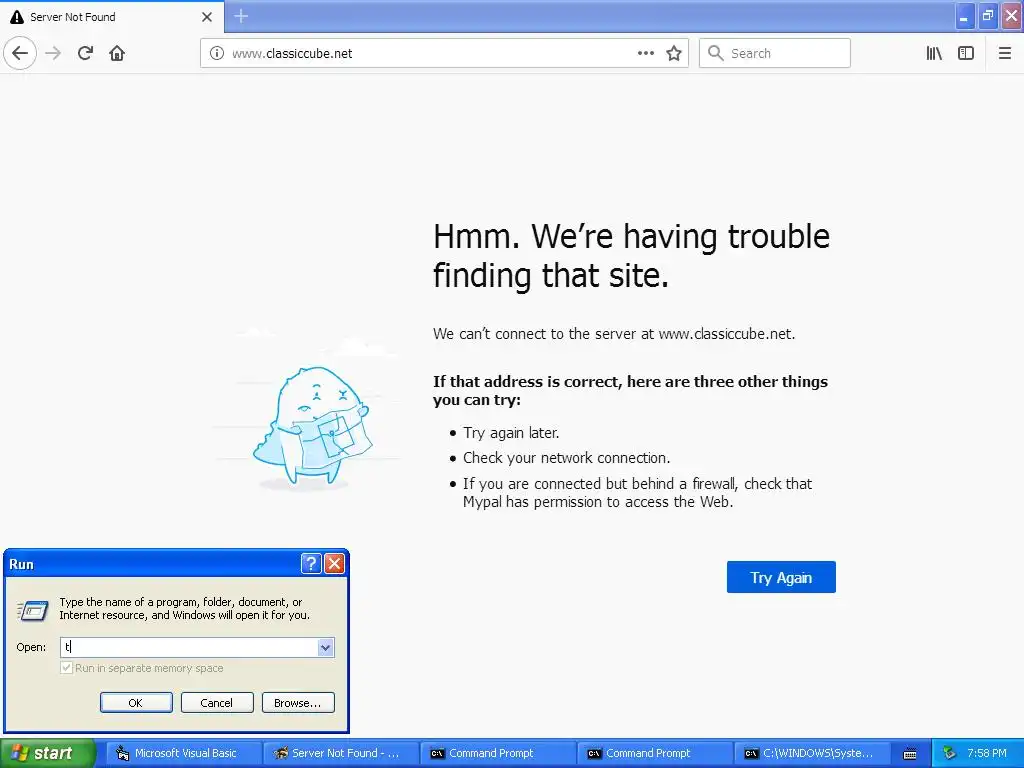The height and width of the screenshot is (768, 1024).
Task: Click the 7:58 PM clock
Action: [987, 753]
